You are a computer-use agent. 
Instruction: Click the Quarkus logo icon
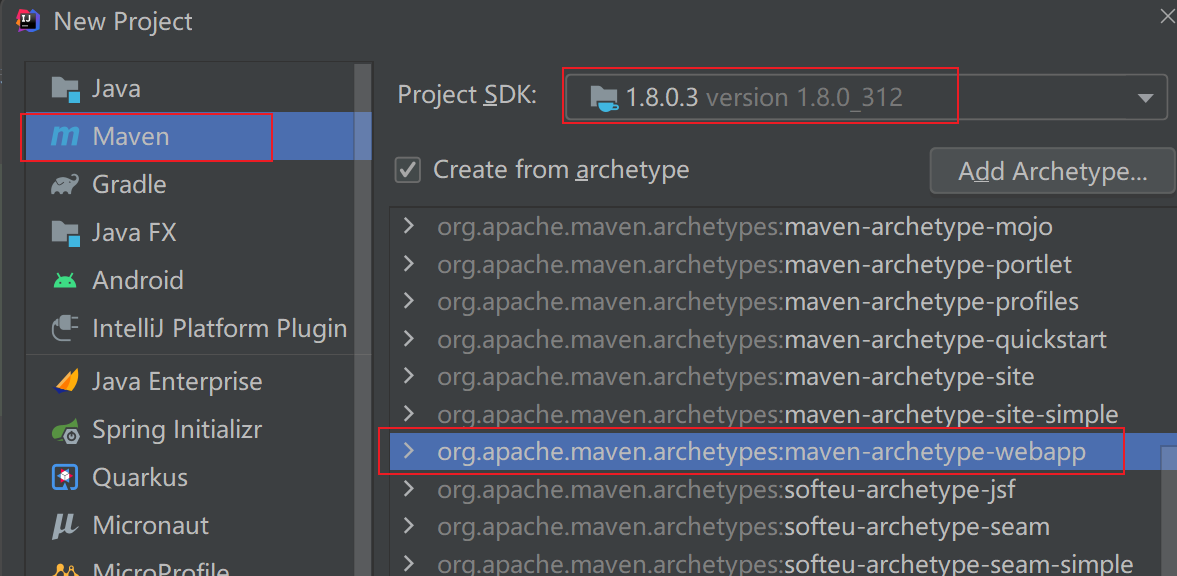pyautogui.click(x=65, y=477)
